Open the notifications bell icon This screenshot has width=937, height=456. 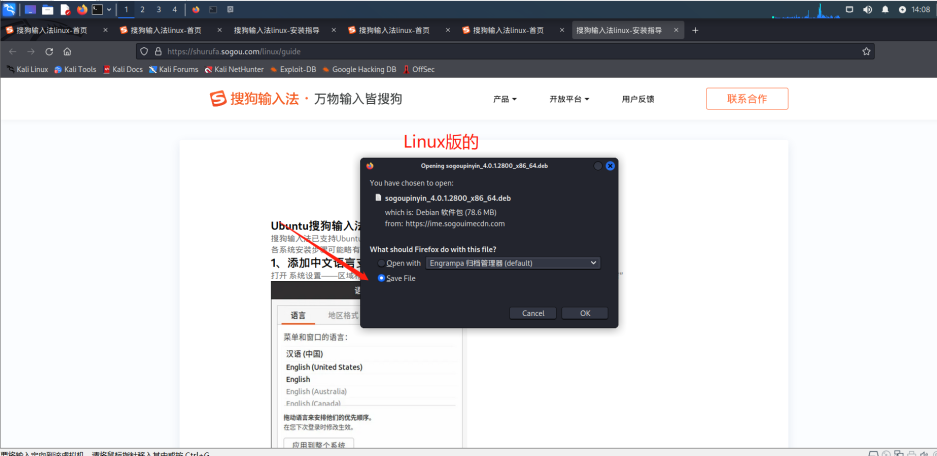(885, 10)
